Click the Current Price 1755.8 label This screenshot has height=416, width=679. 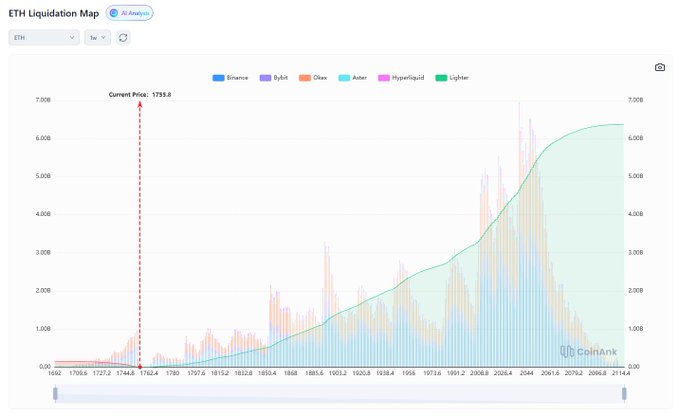pyautogui.click(x=140, y=94)
